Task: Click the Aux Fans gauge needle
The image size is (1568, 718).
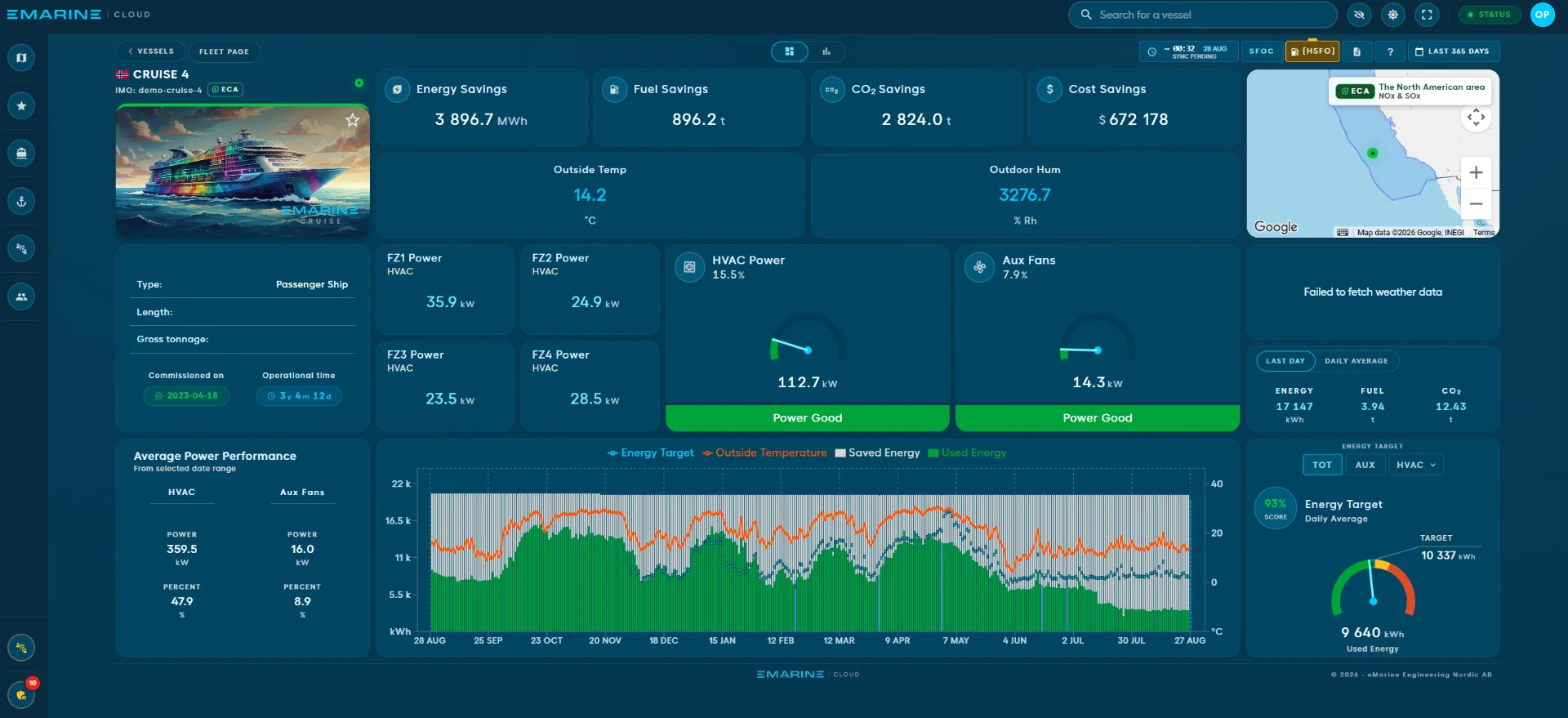Action: coord(1081,351)
